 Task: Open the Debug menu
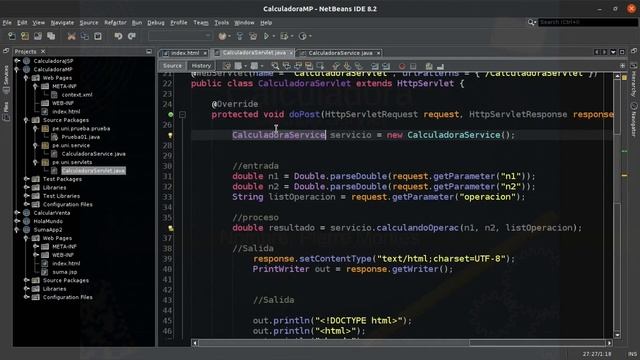pos(156,22)
